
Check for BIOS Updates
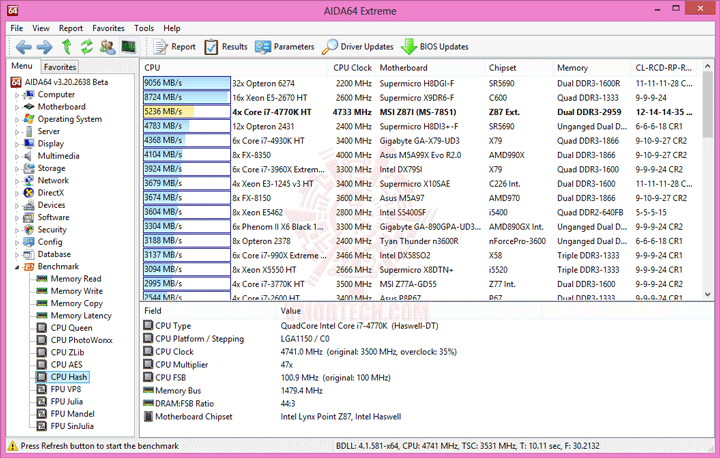pyautogui.click(x=435, y=47)
